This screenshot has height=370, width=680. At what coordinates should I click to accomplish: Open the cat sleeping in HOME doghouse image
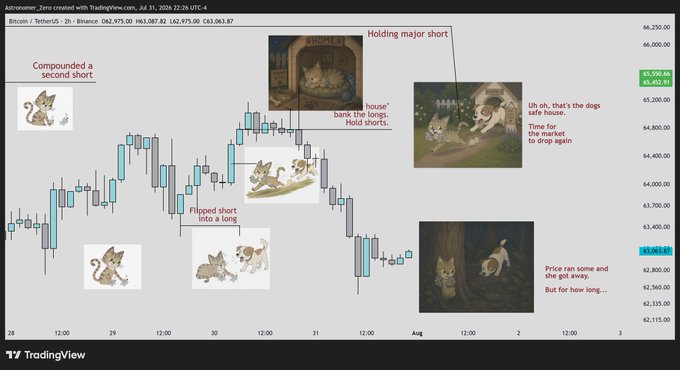pyautogui.click(x=315, y=72)
